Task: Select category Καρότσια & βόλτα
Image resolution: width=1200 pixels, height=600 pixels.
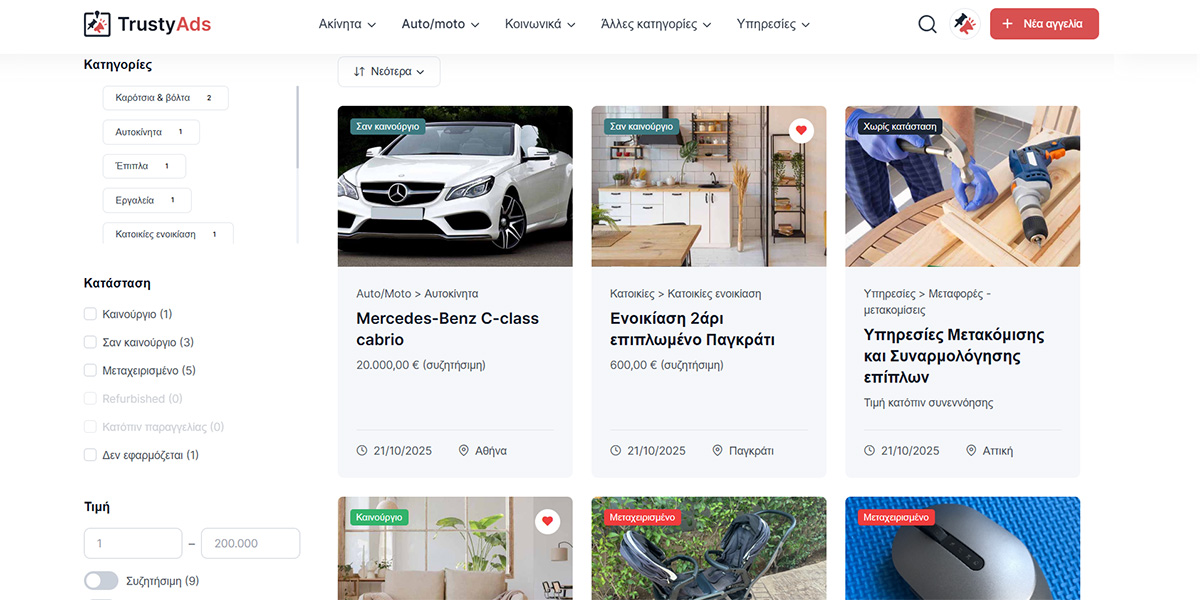Action: click(x=166, y=98)
